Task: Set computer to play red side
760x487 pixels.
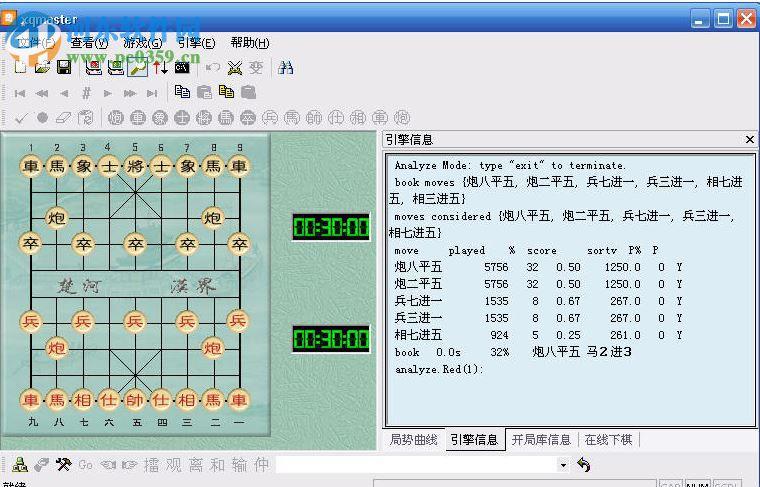Action: pyautogui.click(x=94, y=67)
